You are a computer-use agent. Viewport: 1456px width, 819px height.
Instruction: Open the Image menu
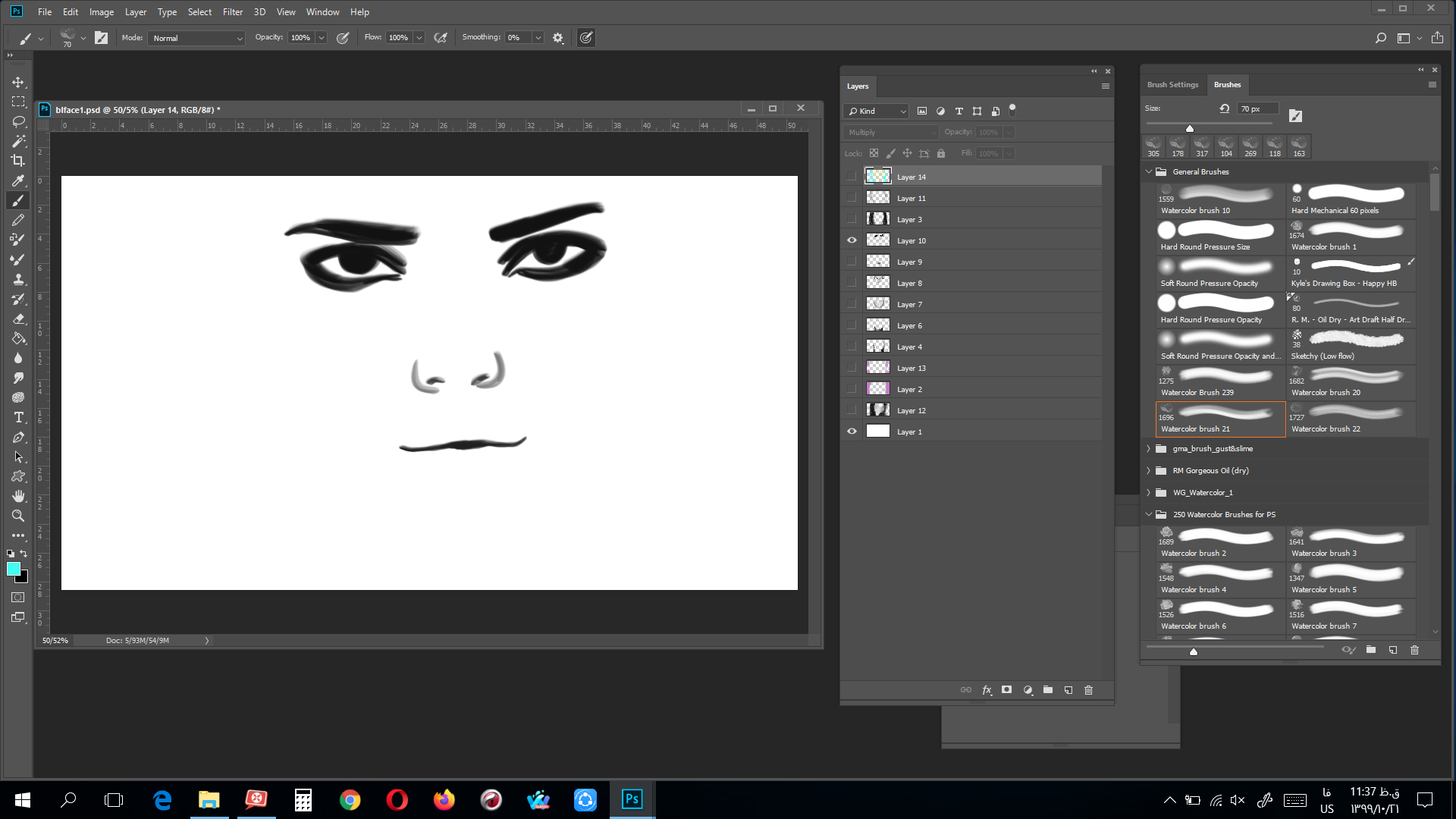click(102, 12)
